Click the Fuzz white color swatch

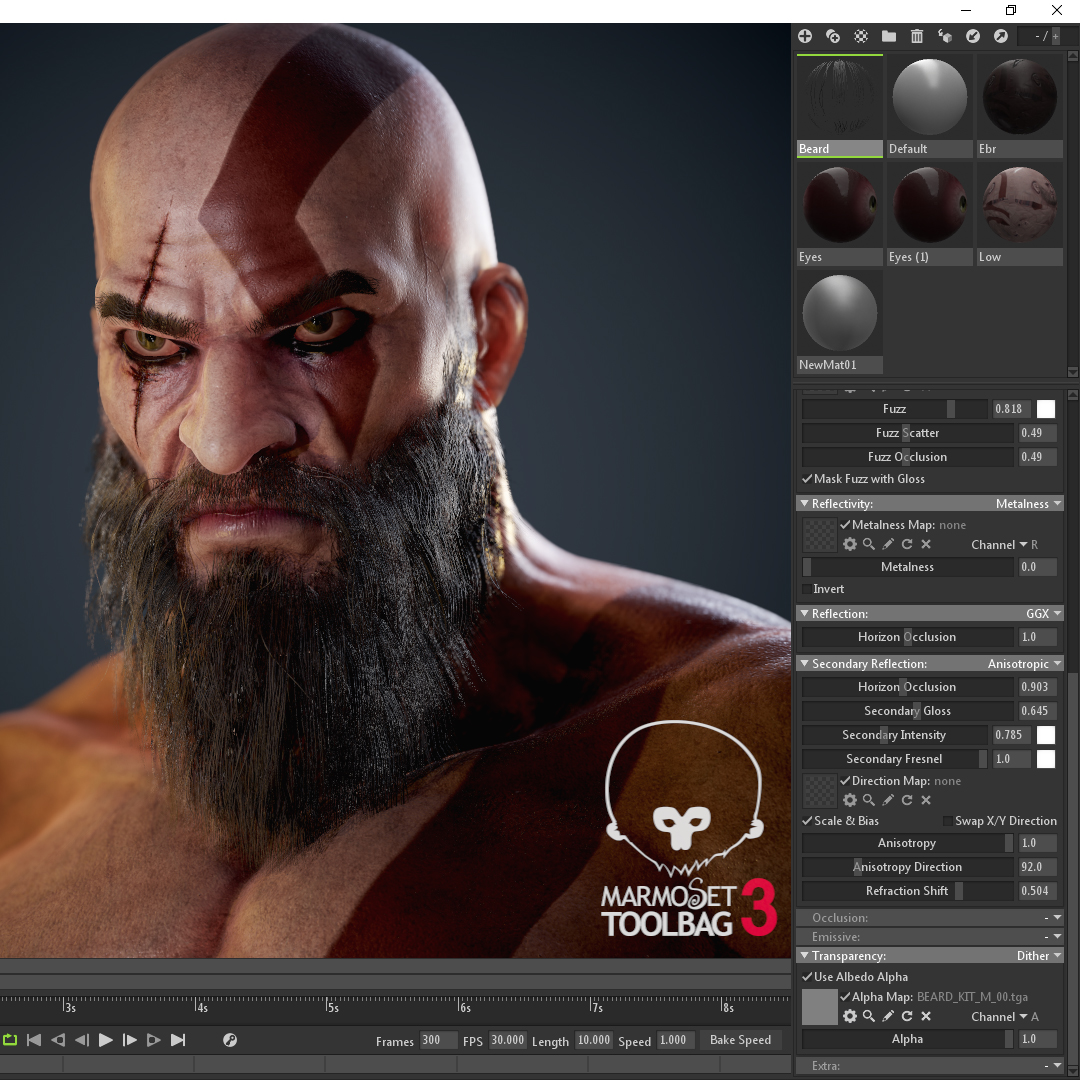coord(1046,409)
